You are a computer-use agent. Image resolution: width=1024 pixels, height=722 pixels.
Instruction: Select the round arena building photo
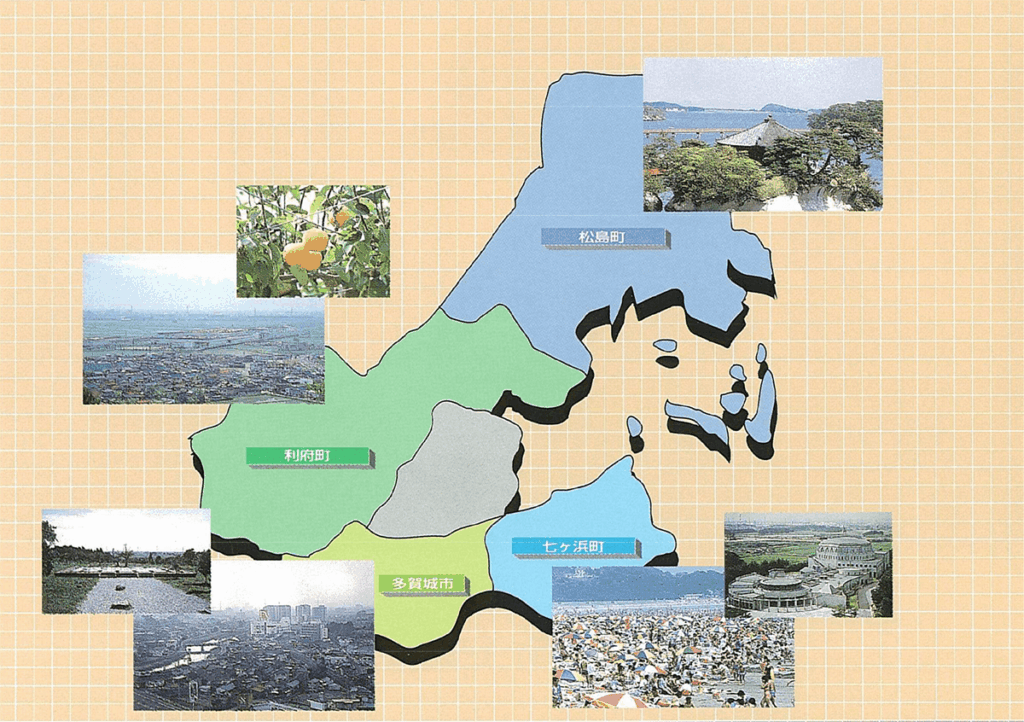tap(807, 565)
